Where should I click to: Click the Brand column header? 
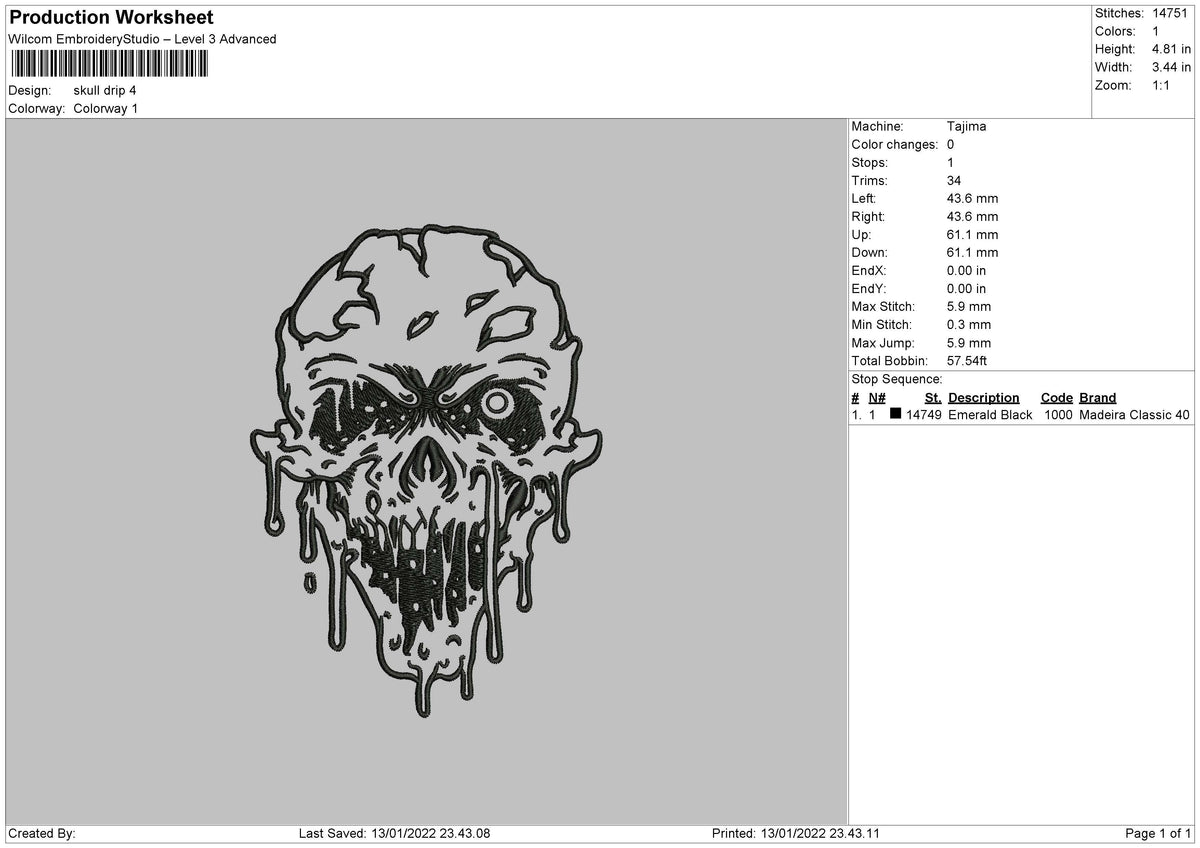(1097, 397)
